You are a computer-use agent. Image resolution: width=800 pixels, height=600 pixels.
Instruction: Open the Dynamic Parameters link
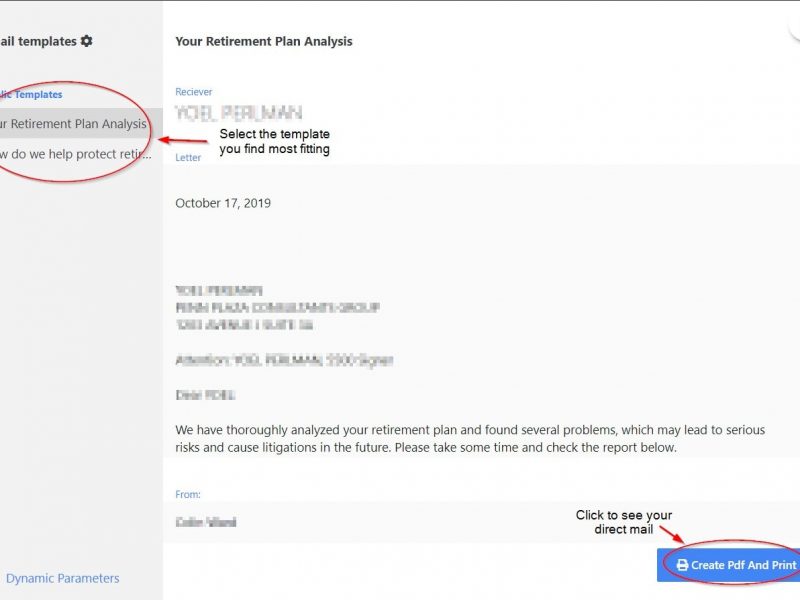click(x=62, y=578)
